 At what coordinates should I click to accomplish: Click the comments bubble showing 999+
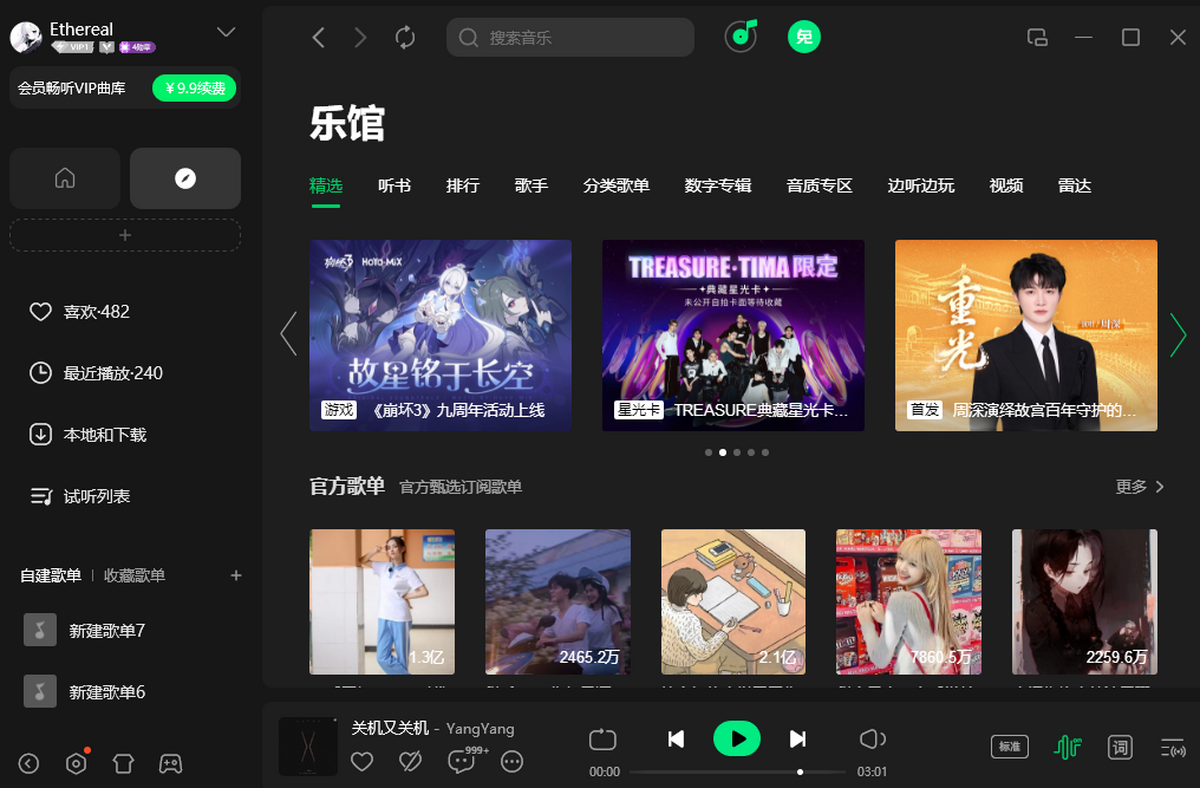click(461, 762)
